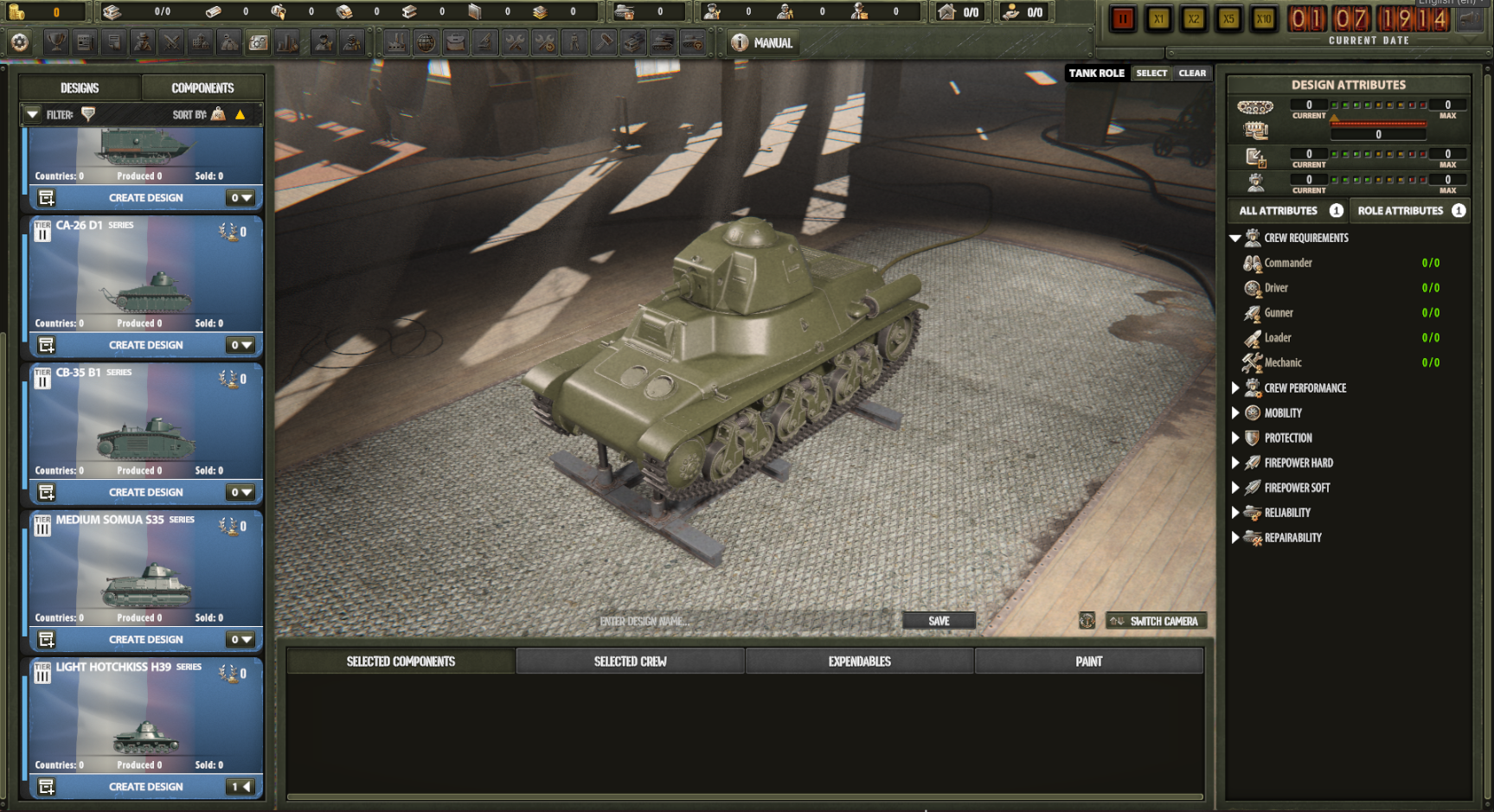Set game speed to X5
The height and width of the screenshot is (812, 1494).
coord(1228,19)
